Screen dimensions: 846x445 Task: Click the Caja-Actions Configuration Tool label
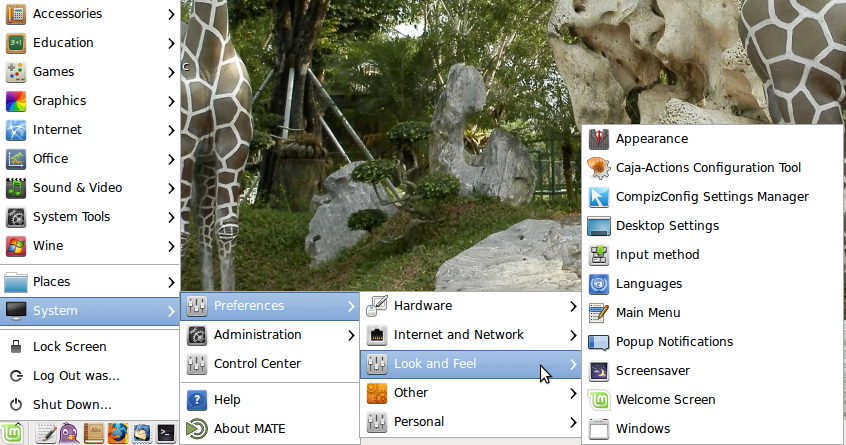pos(708,168)
